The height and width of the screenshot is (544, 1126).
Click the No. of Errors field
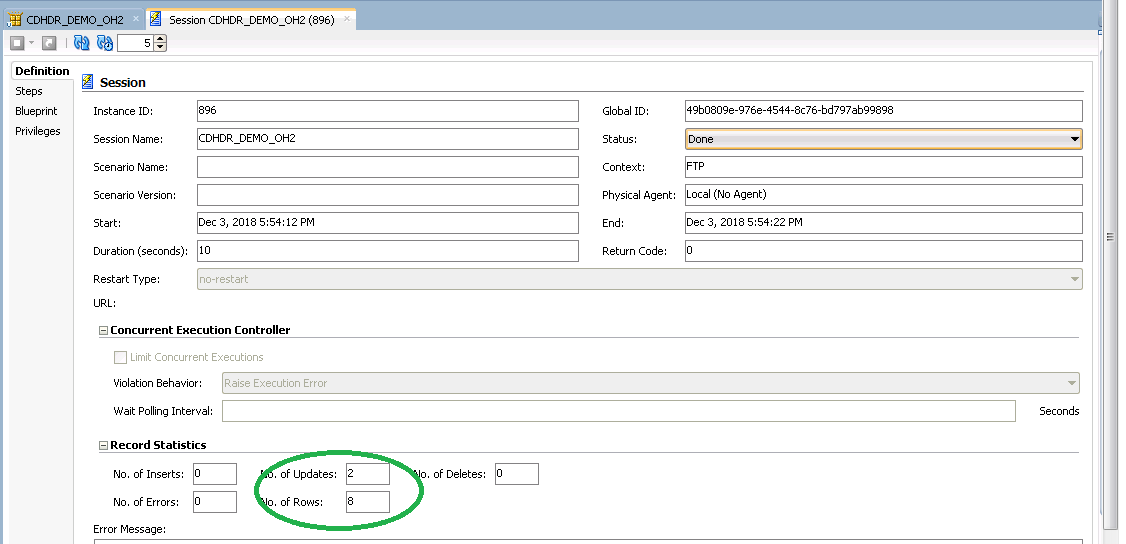click(x=215, y=502)
